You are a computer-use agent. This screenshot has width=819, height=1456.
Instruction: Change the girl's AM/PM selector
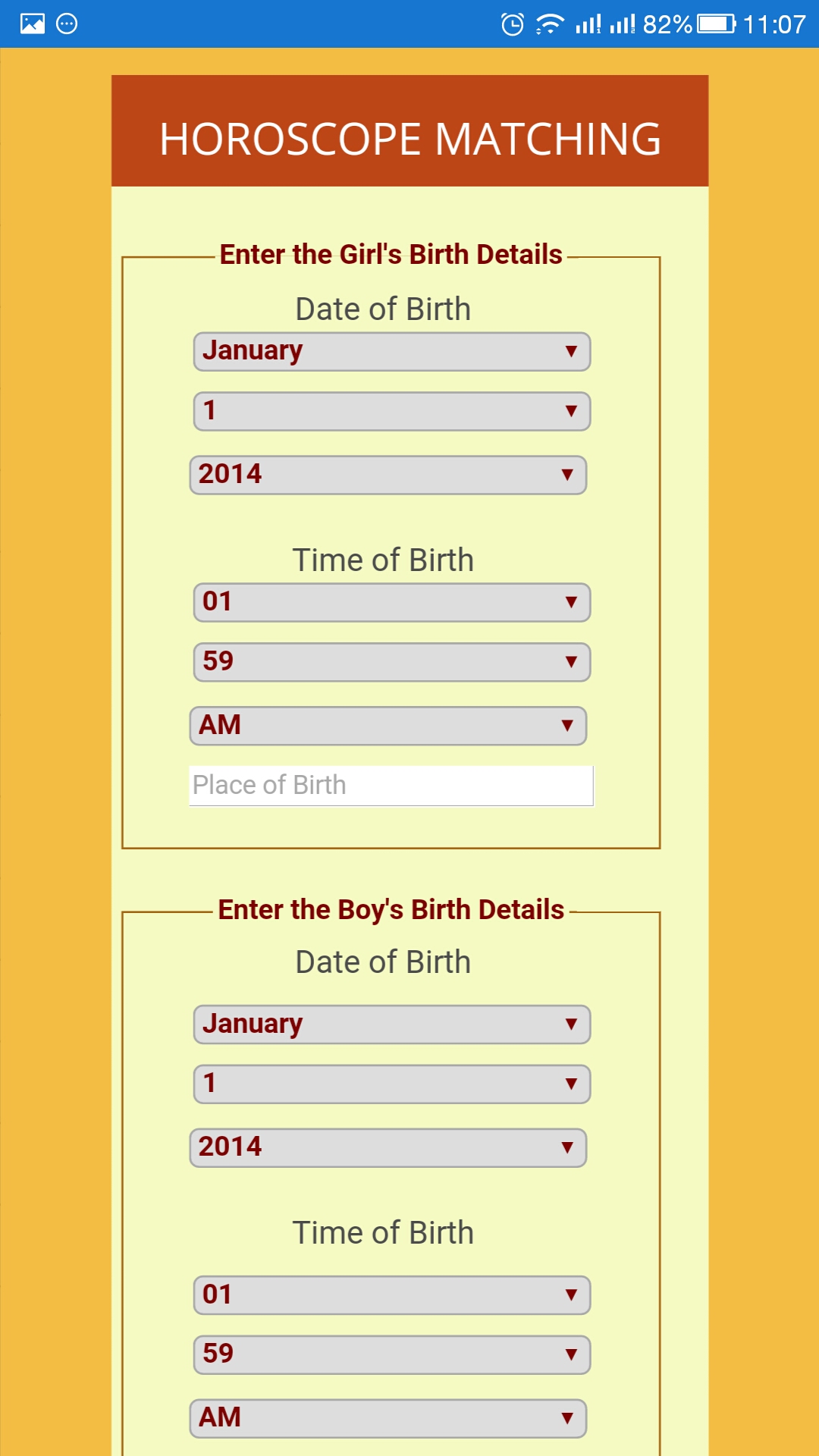point(388,726)
